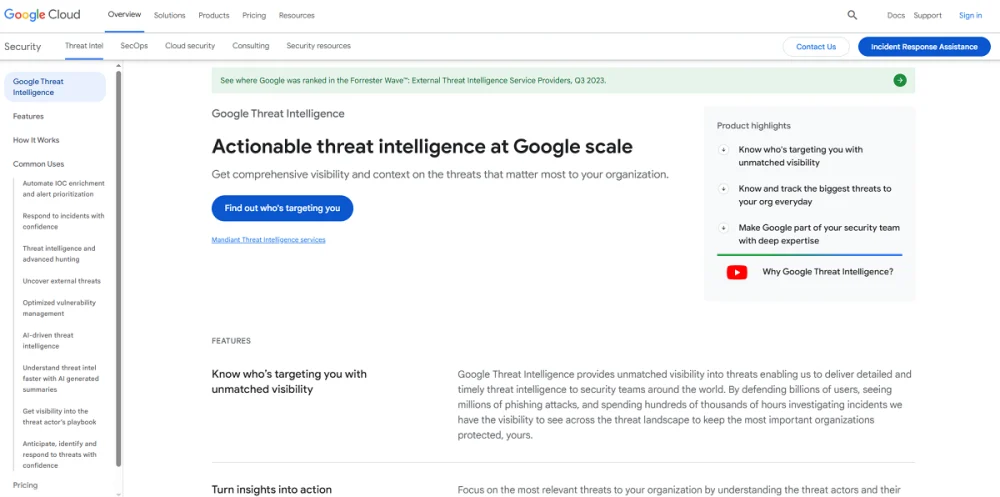The width and height of the screenshot is (1000, 497).
Task: Click Incident Response Assistance button
Action: 924,47
